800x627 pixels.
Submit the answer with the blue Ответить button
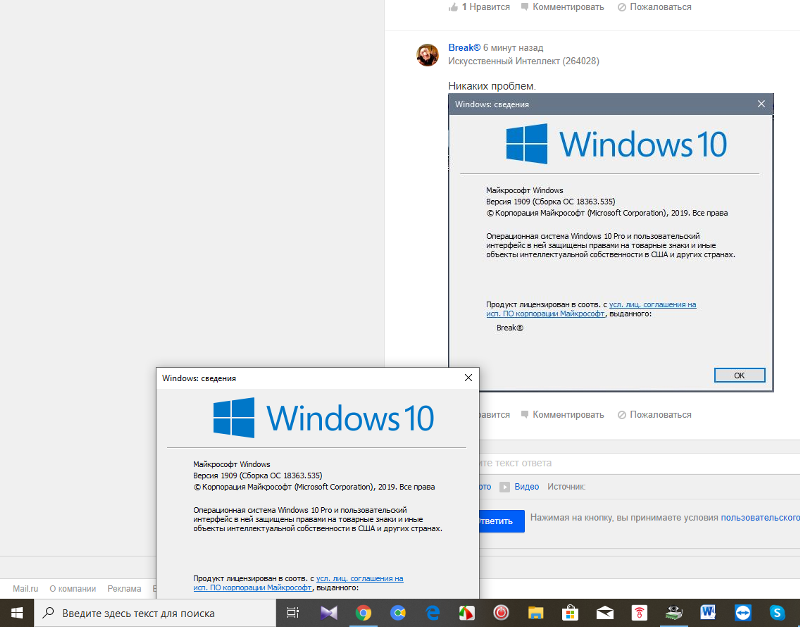pyautogui.click(x=502, y=521)
